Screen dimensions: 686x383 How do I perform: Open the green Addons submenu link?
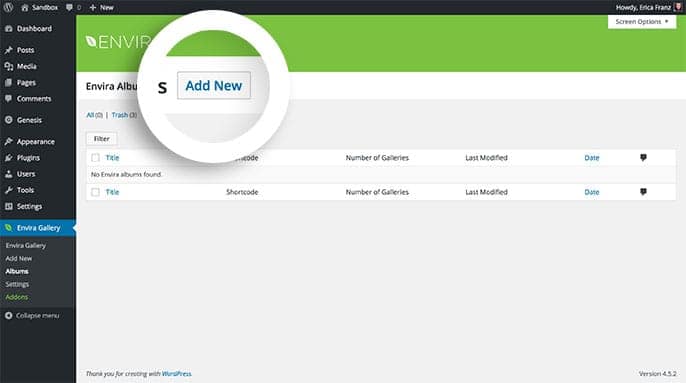[x=17, y=297]
